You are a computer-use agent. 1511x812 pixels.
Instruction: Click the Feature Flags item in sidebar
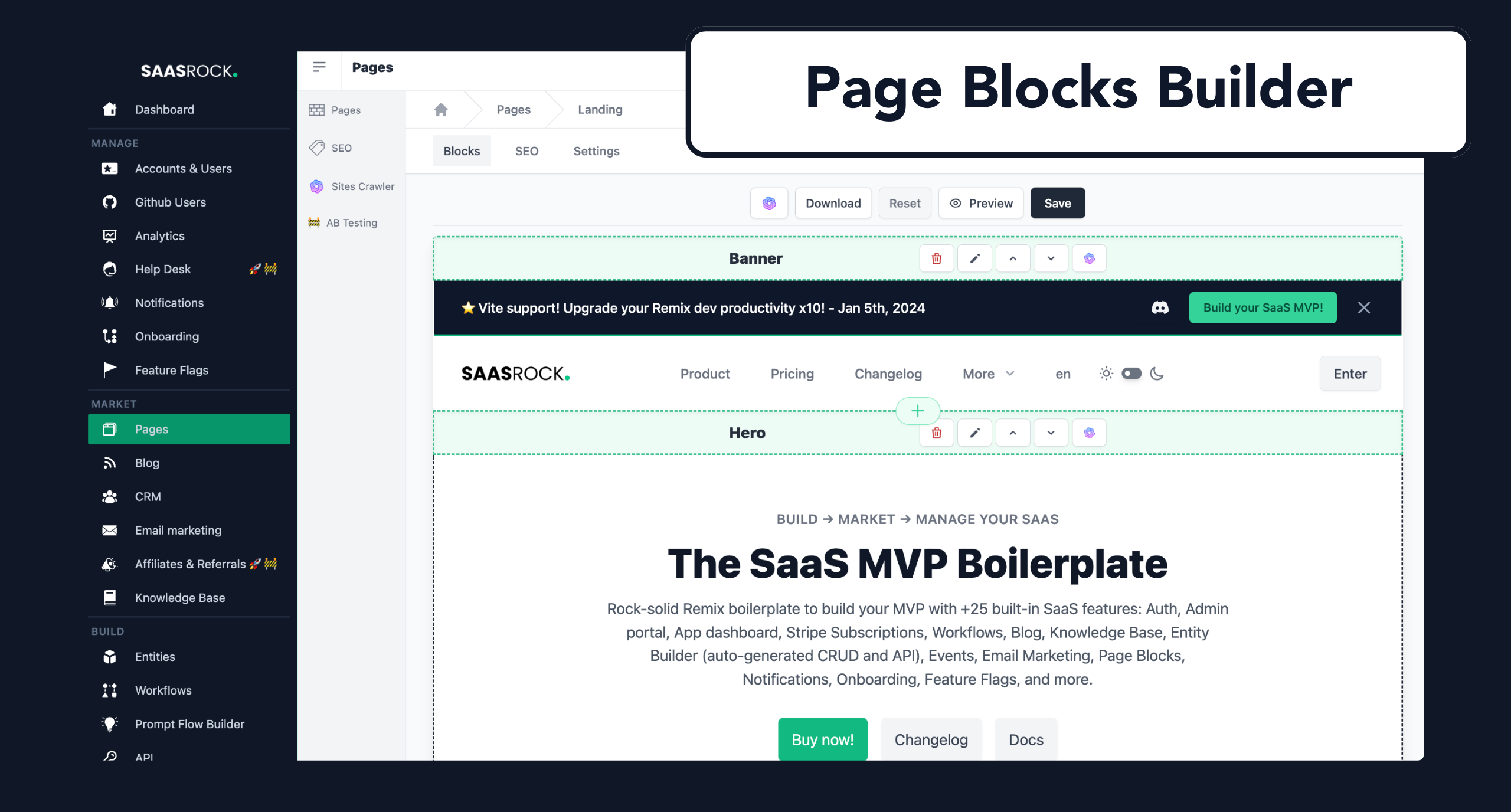point(170,370)
